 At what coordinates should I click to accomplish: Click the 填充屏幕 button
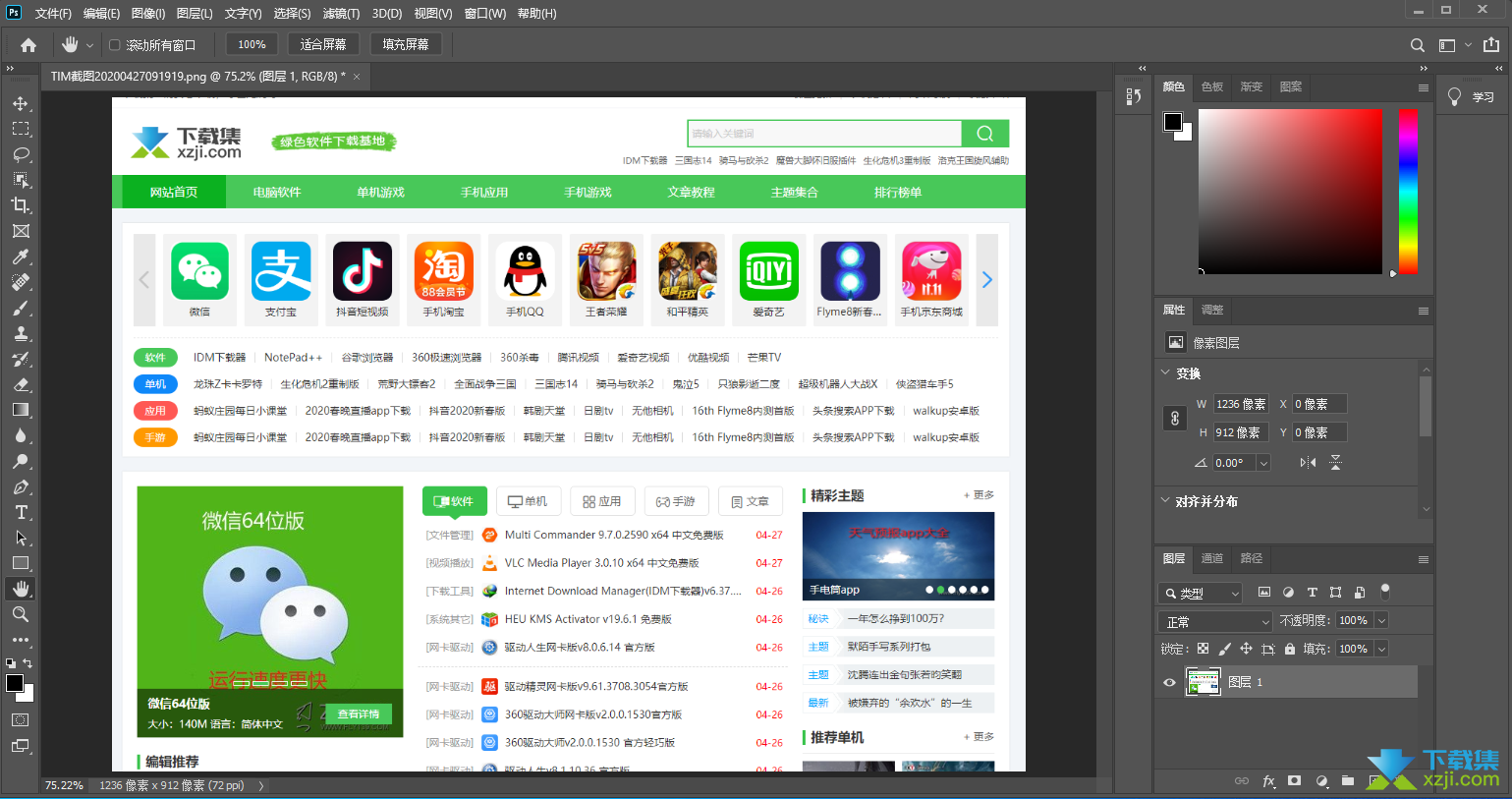tap(406, 44)
